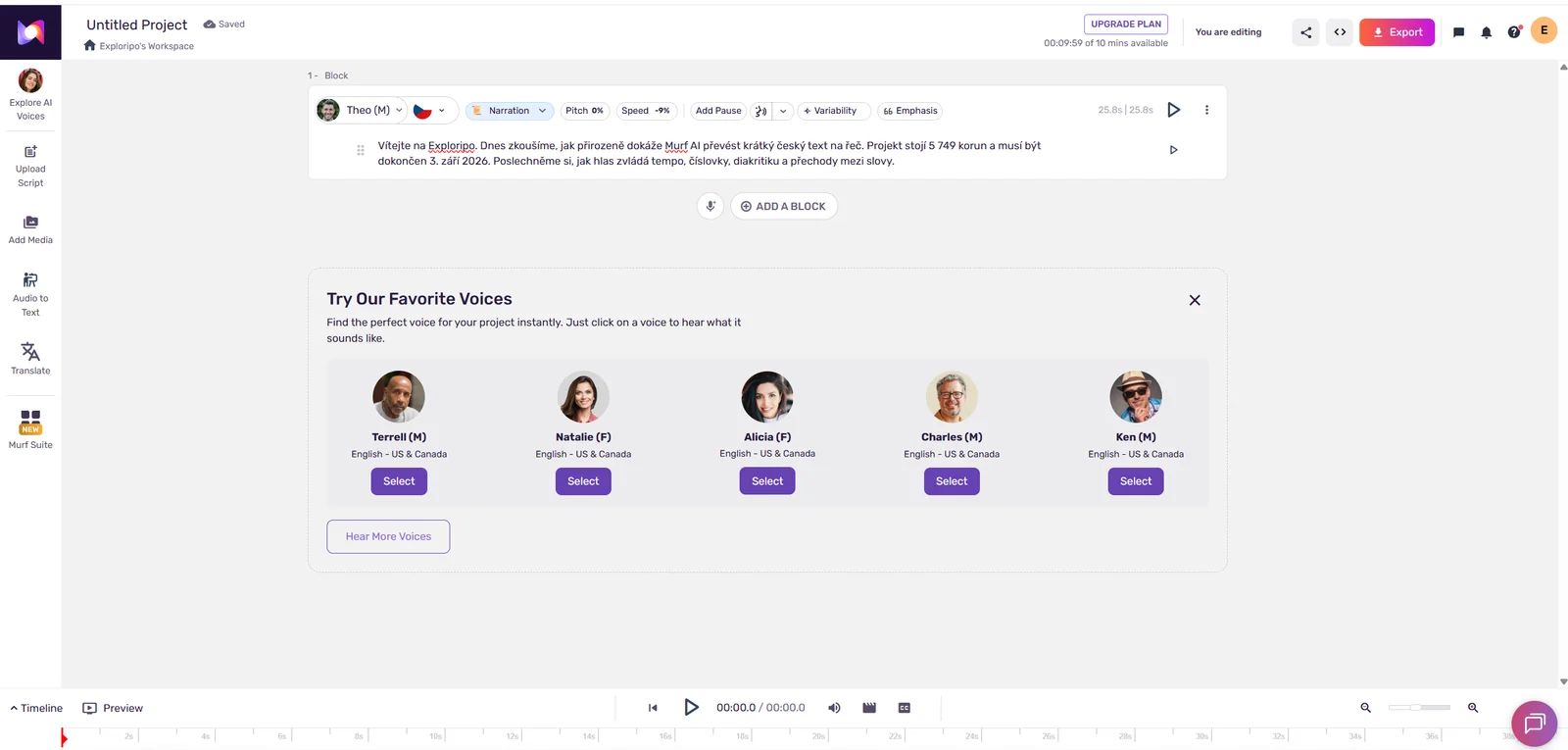
Task: Click the Add Pause option
Action: pyautogui.click(x=718, y=111)
